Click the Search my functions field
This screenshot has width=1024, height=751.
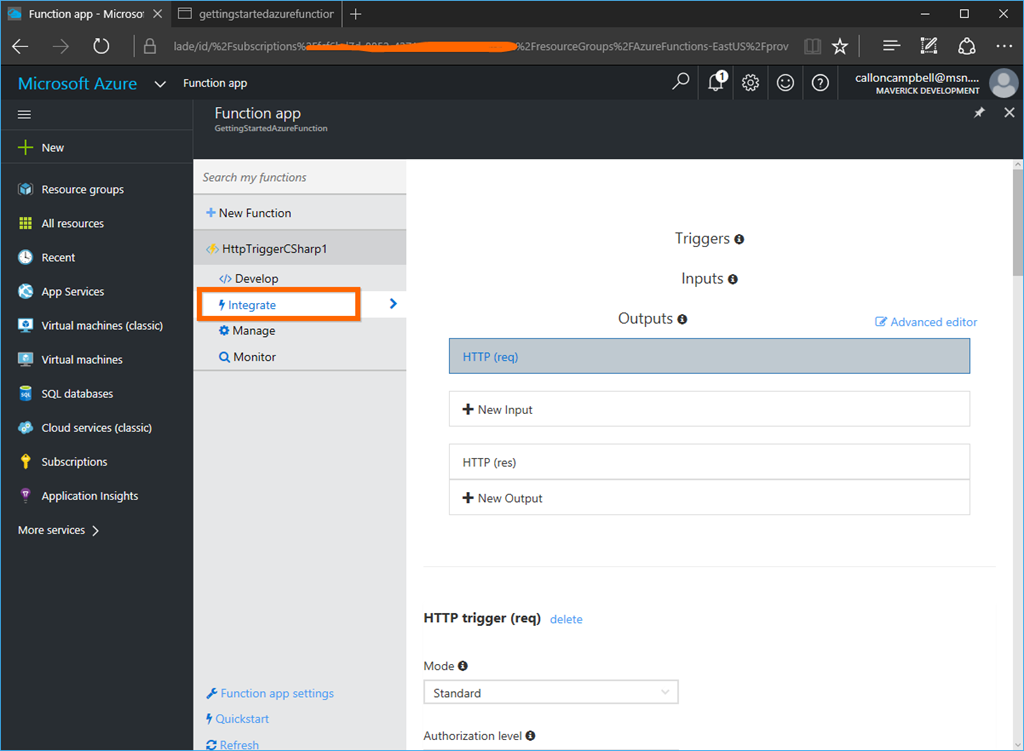(x=299, y=178)
